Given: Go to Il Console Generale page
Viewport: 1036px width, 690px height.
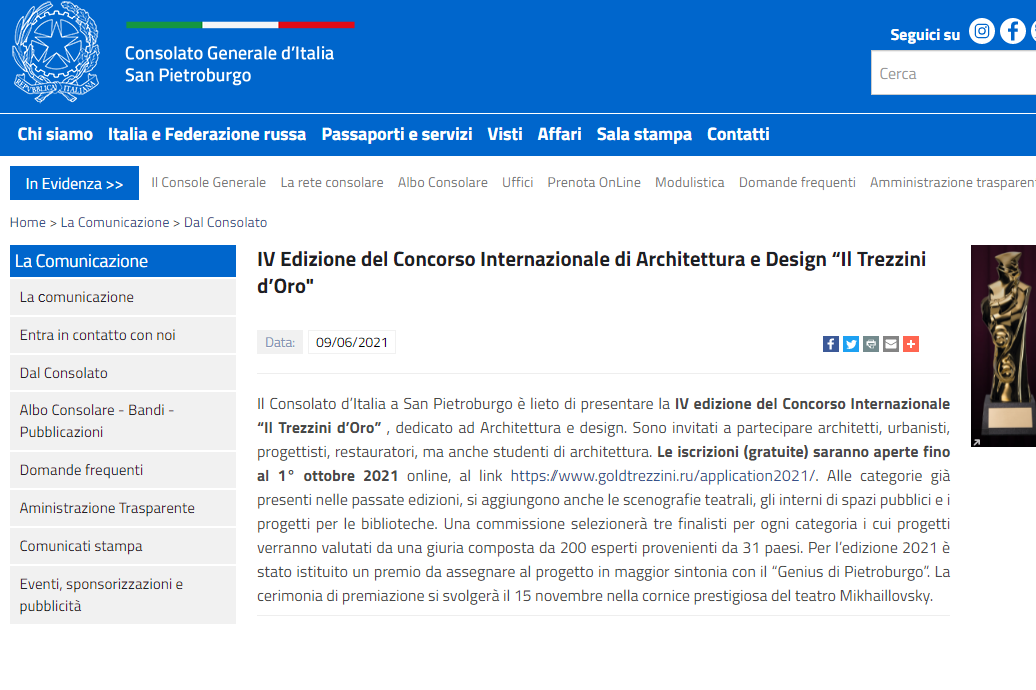Looking at the screenshot, I should (208, 182).
